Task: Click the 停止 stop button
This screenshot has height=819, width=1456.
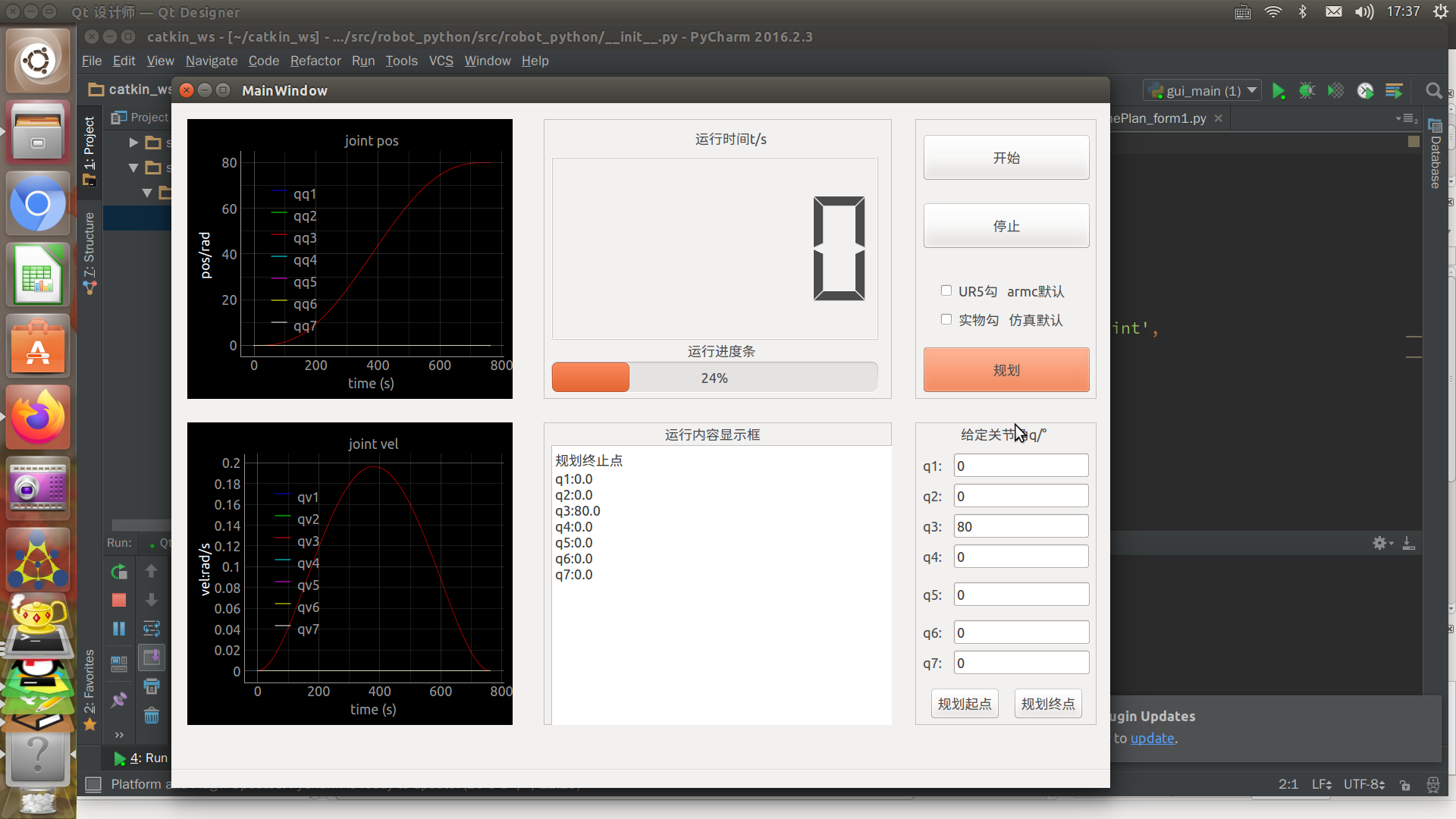Action: pos(1006,226)
